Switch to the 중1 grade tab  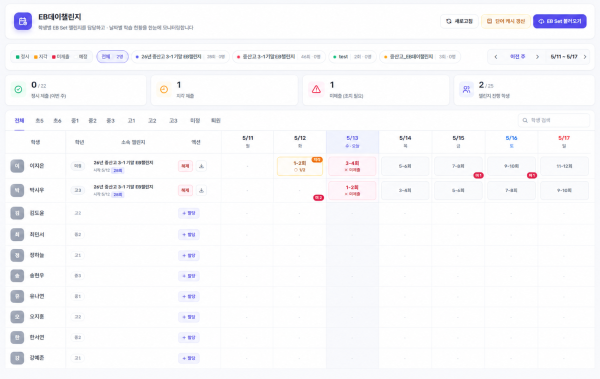click(x=75, y=121)
